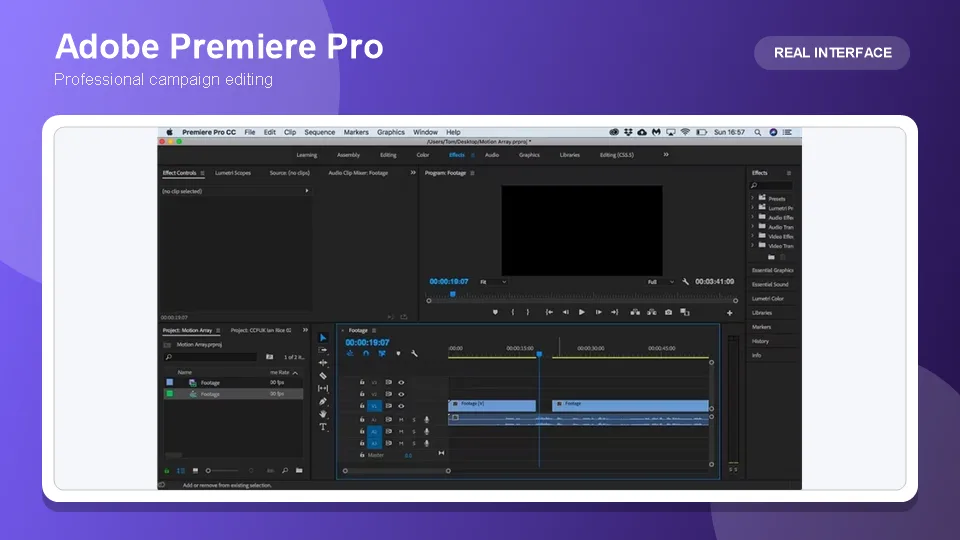This screenshot has width=960, height=540.
Task: Open the Essential Sound panel
Action: click(x=770, y=285)
